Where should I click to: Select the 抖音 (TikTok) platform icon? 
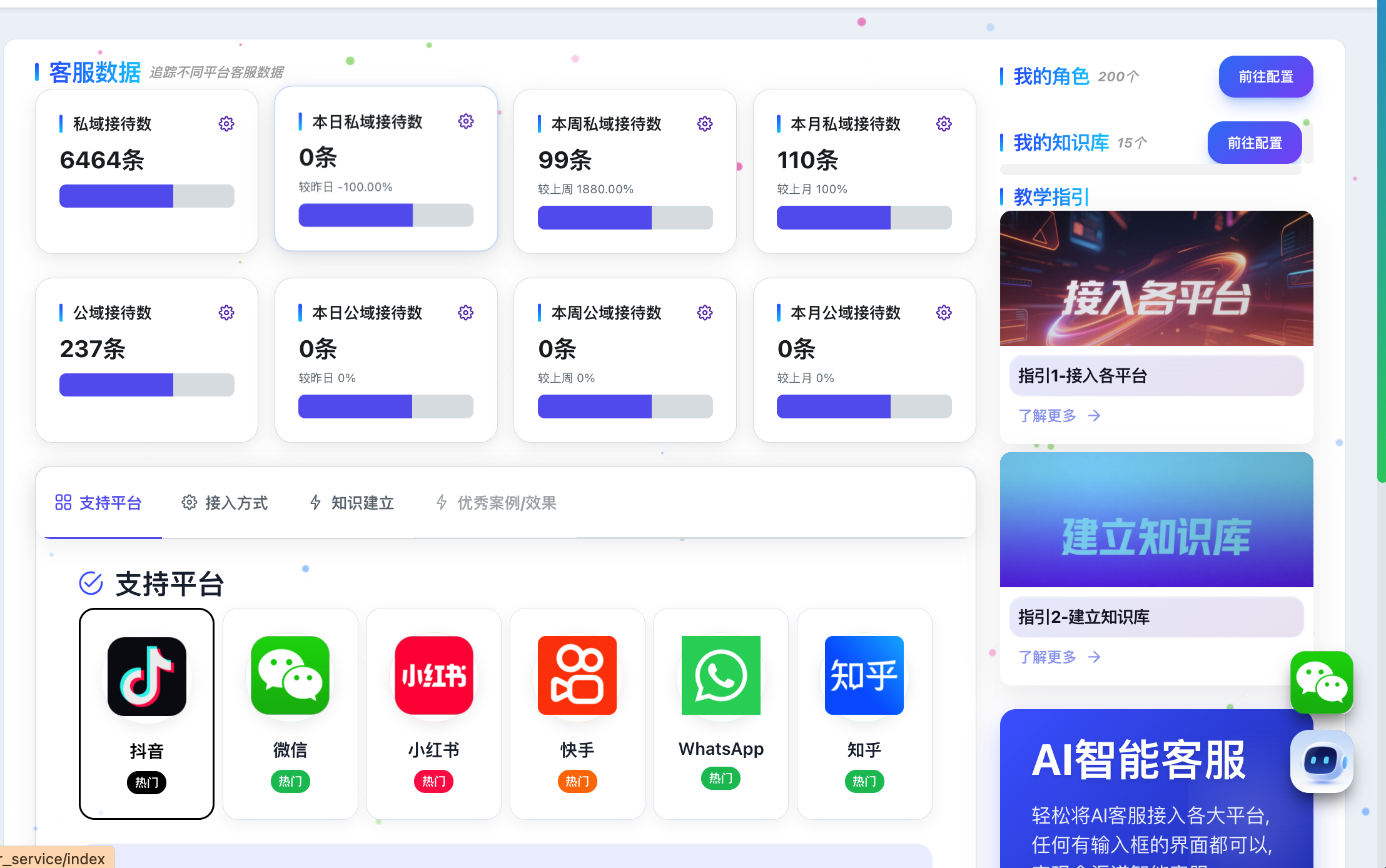pos(146,676)
